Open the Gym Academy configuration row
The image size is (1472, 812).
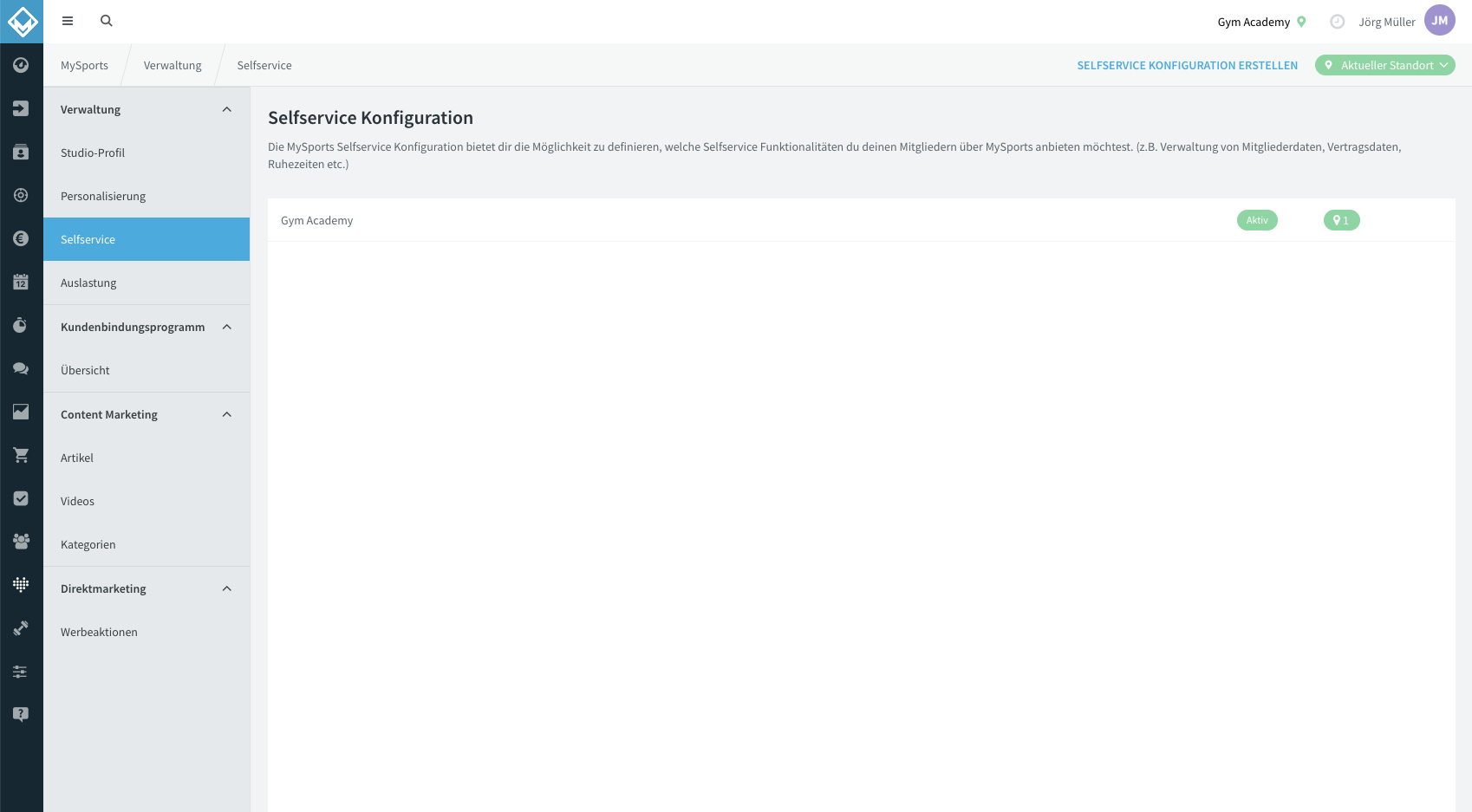tap(861, 220)
